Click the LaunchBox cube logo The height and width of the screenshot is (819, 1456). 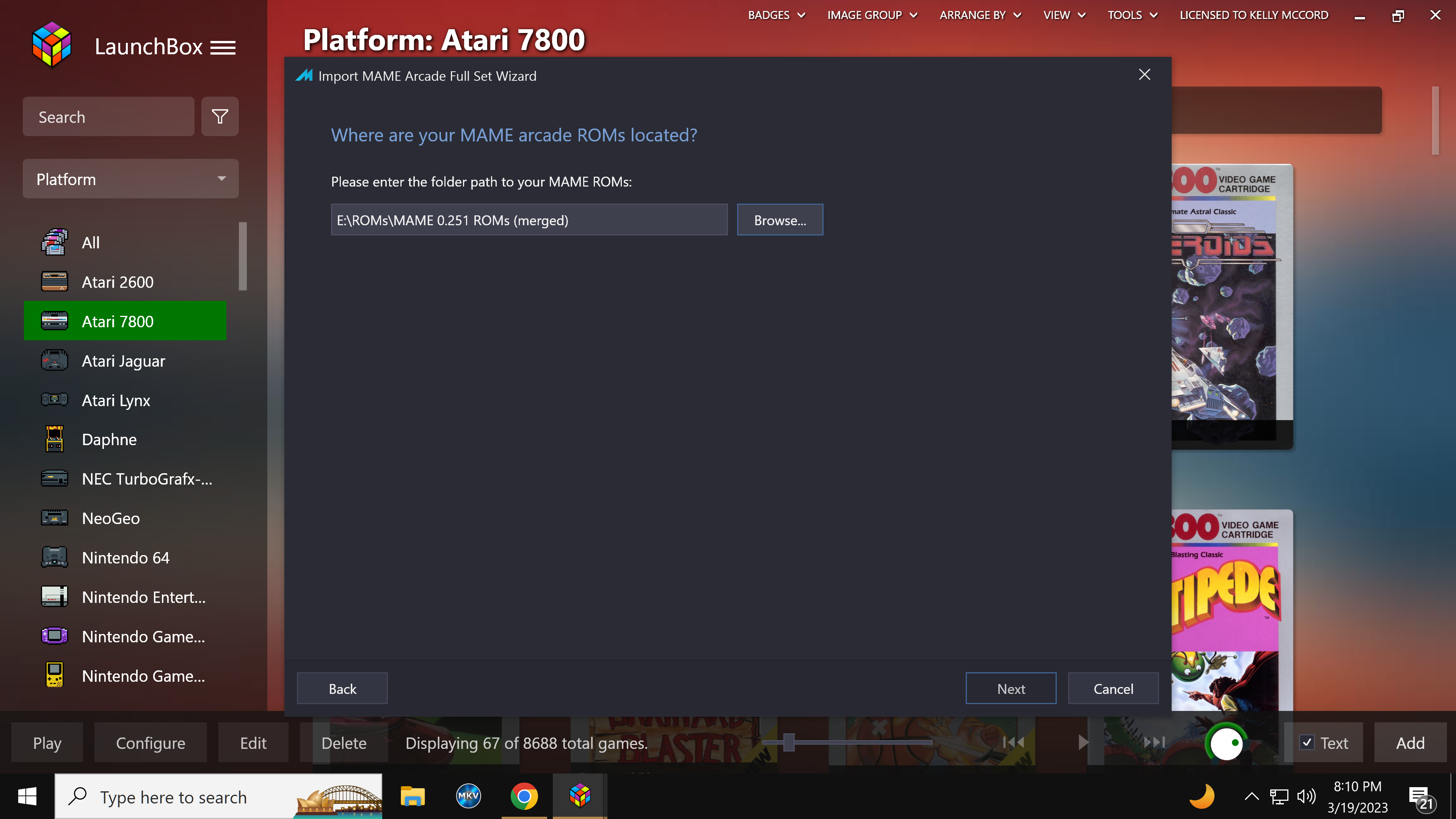click(x=52, y=45)
